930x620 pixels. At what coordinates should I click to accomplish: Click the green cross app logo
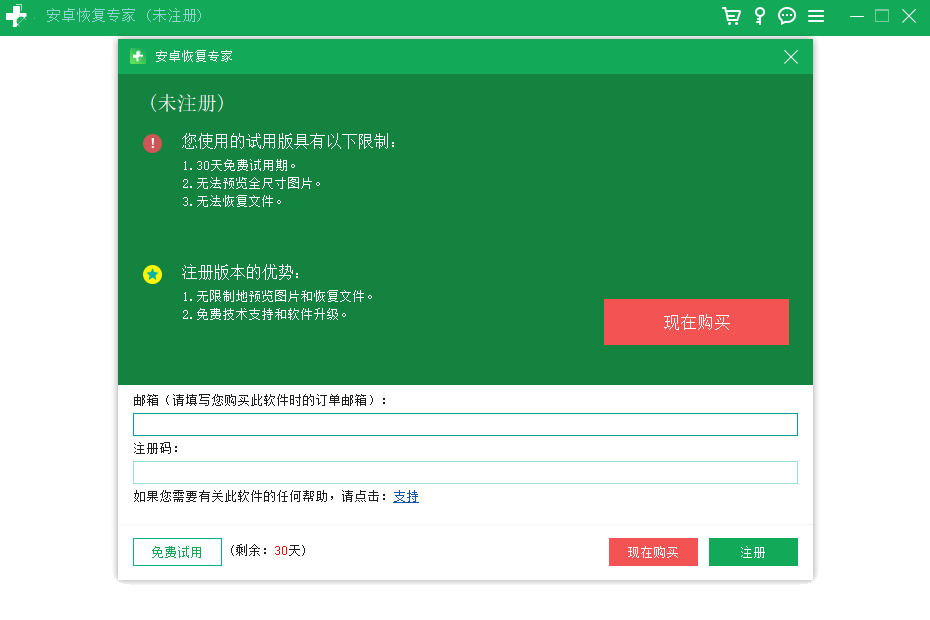click(x=17, y=16)
